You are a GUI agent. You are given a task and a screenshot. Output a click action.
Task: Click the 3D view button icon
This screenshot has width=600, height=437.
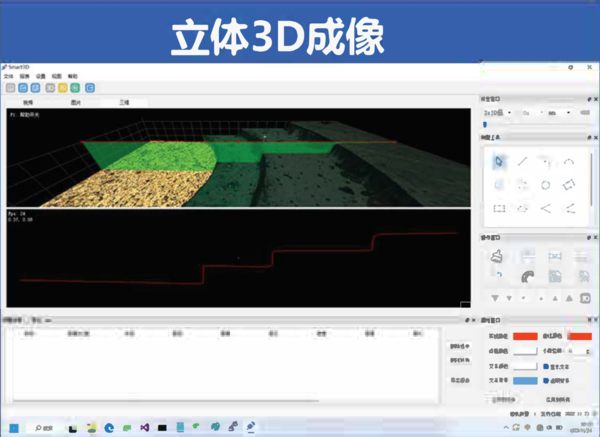click(x=585, y=298)
